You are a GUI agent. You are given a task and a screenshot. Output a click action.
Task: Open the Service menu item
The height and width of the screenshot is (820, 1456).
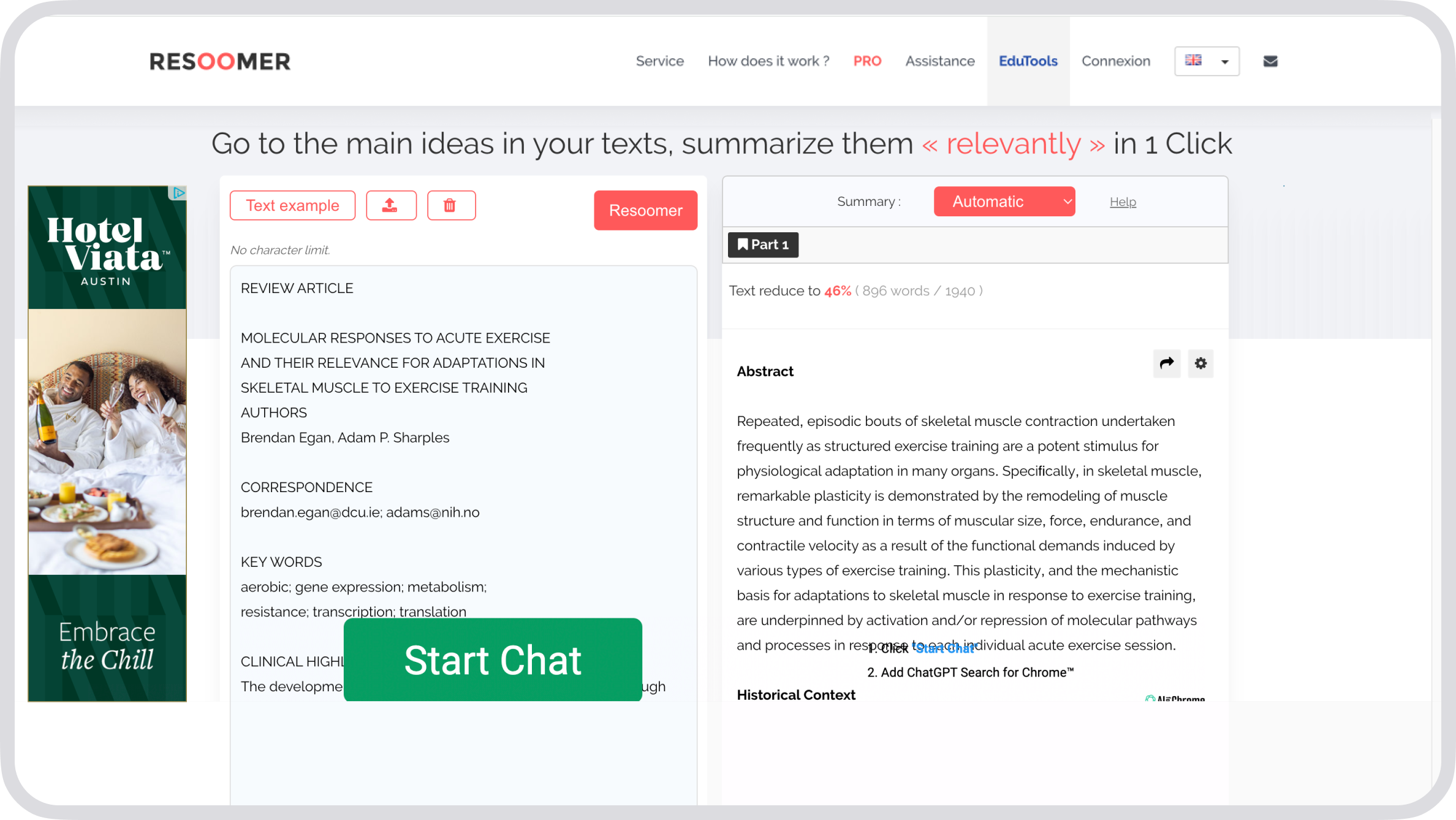tap(659, 61)
